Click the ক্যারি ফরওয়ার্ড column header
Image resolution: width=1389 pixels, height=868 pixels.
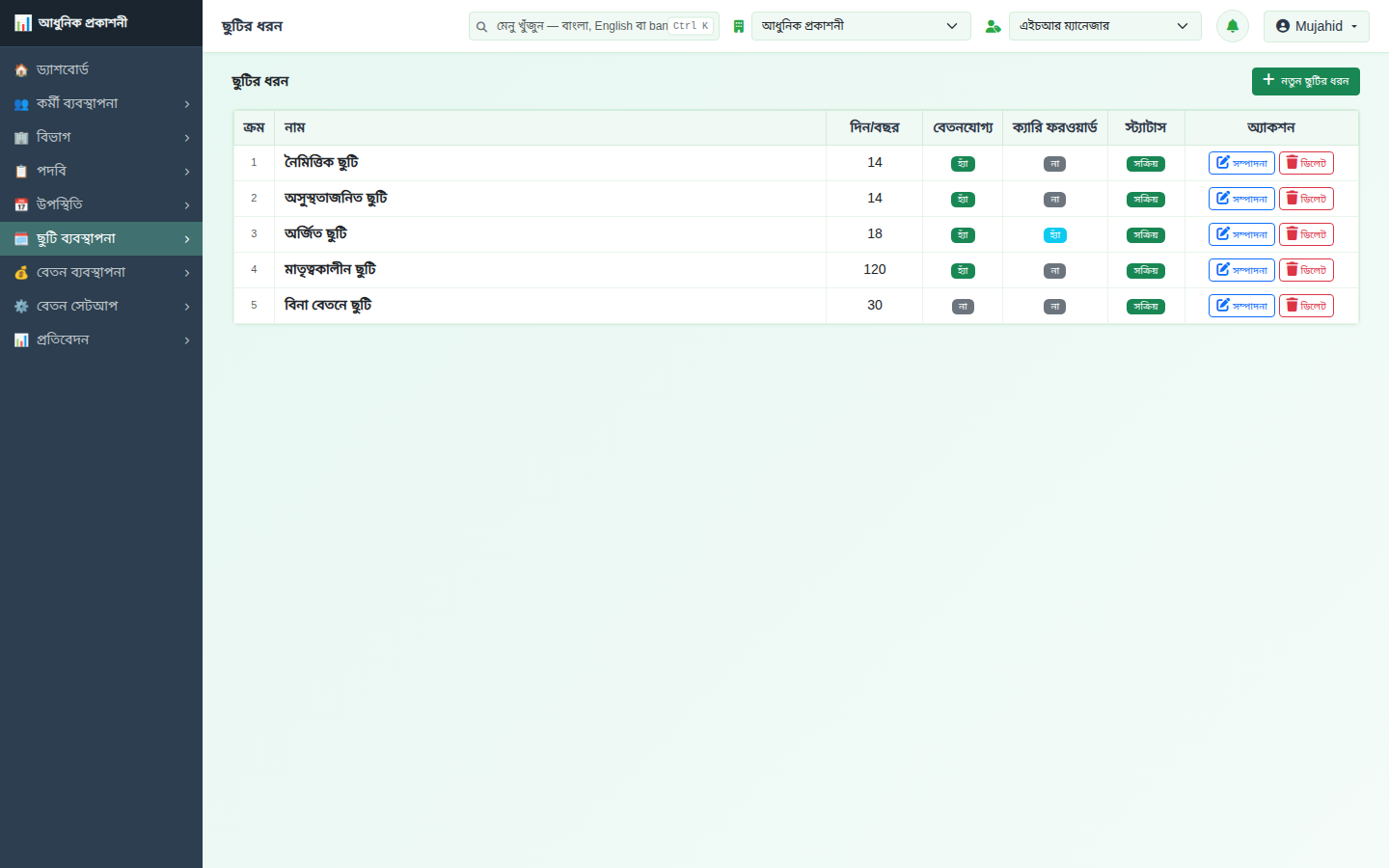tap(1055, 127)
